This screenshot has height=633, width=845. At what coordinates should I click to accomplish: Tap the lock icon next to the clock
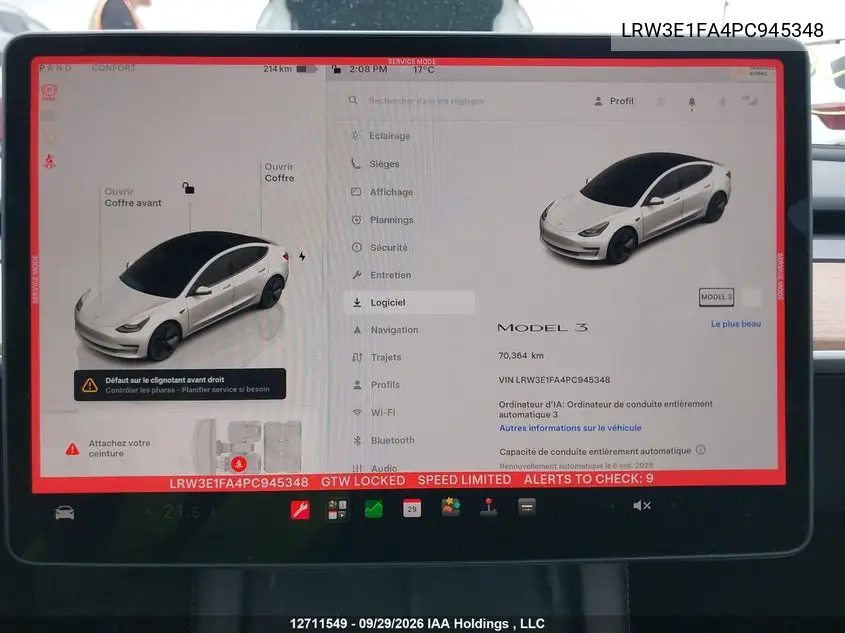click(x=336, y=69)
